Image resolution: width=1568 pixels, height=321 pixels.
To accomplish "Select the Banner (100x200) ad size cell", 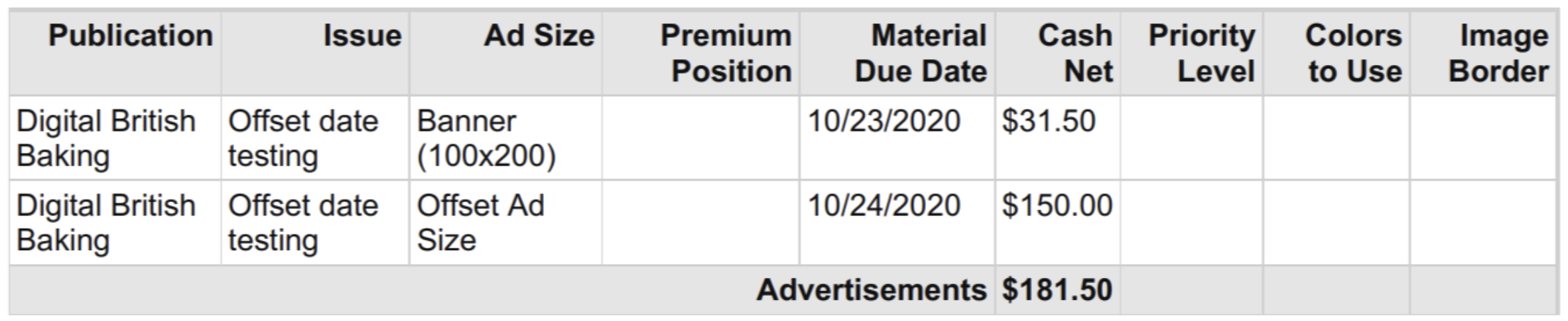I will pyautogui.click(x=486, y=139).
